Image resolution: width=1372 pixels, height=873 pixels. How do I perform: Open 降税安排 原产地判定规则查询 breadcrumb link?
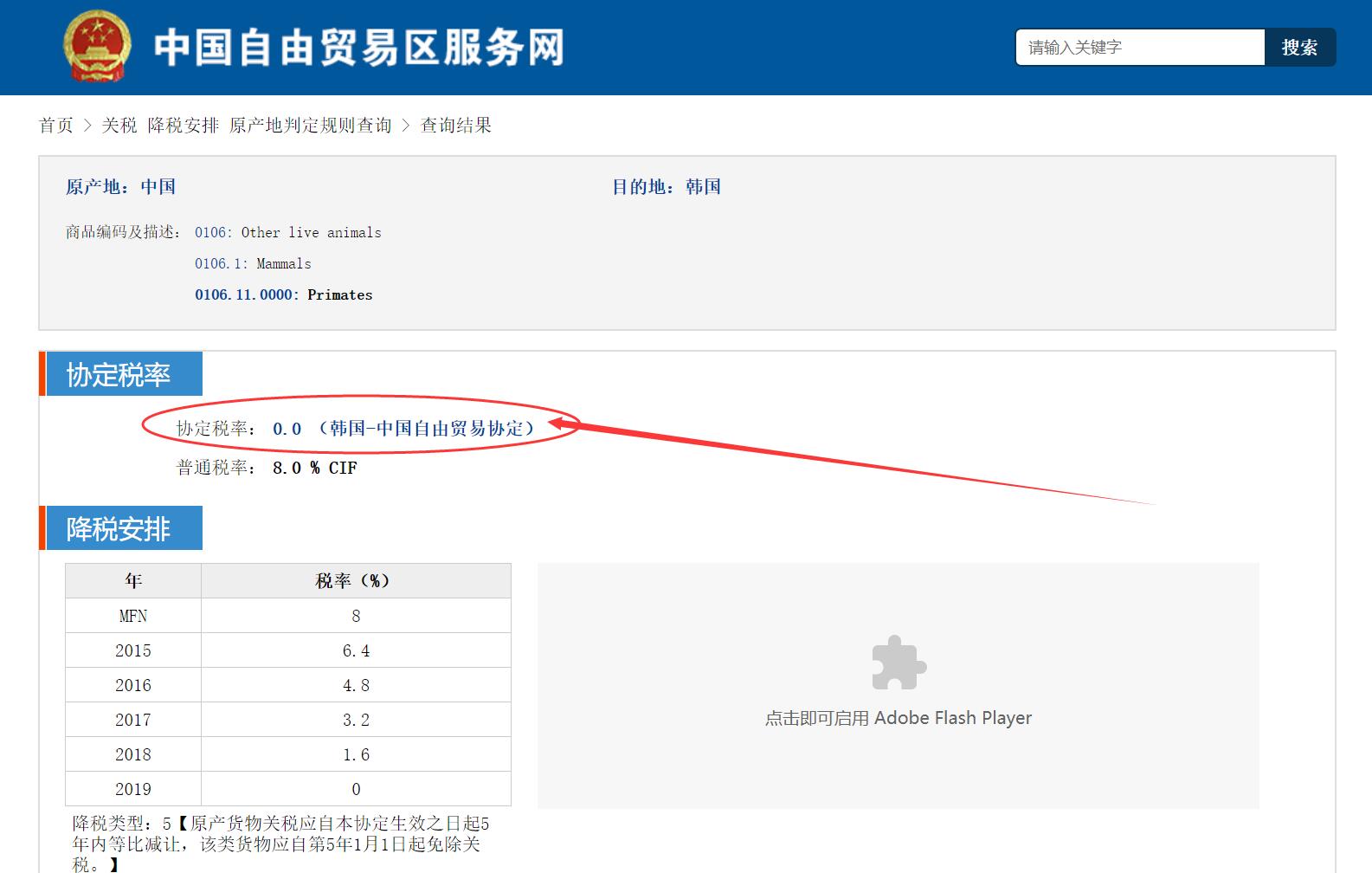(269, 126)
